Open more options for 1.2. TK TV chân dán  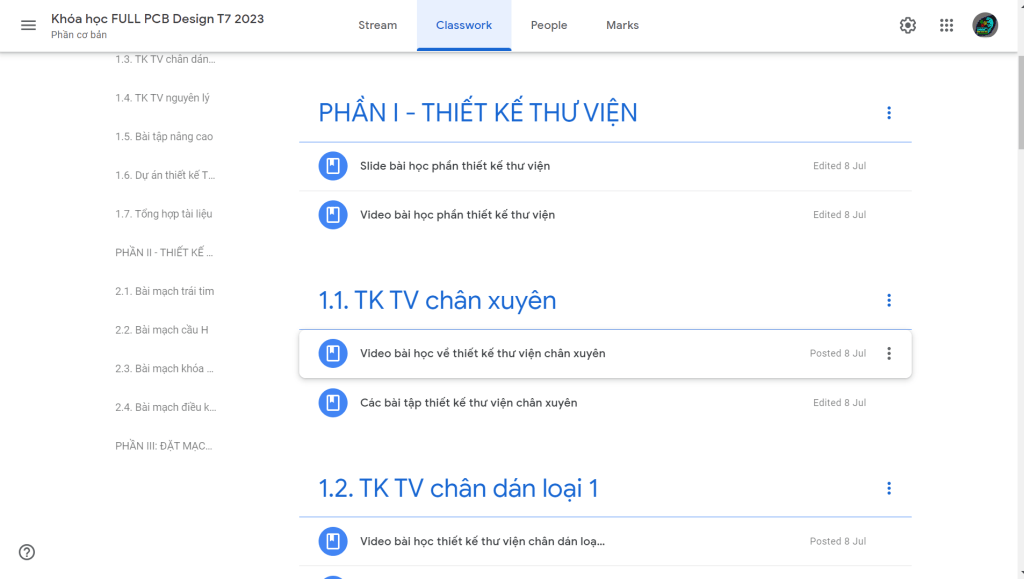pyautogui.click(x=889, y=488)
